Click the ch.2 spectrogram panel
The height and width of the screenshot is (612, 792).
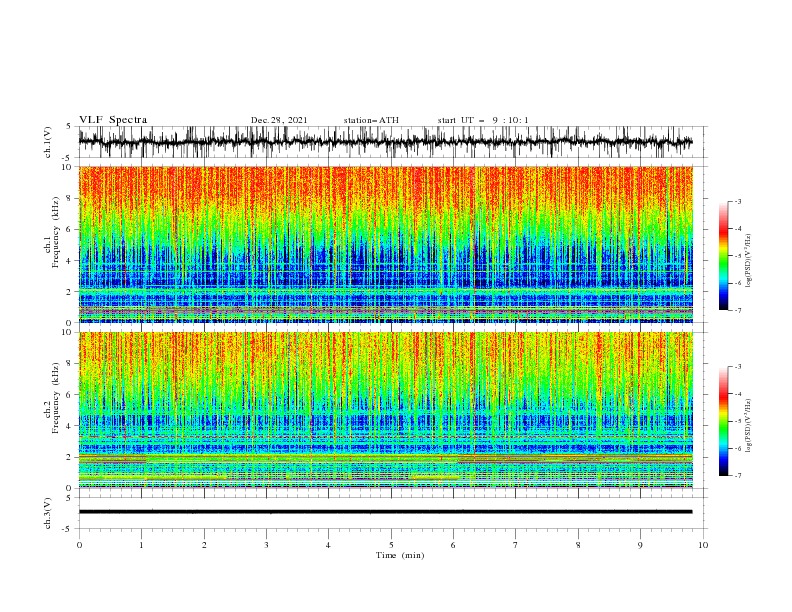click(x=385, y=410)
